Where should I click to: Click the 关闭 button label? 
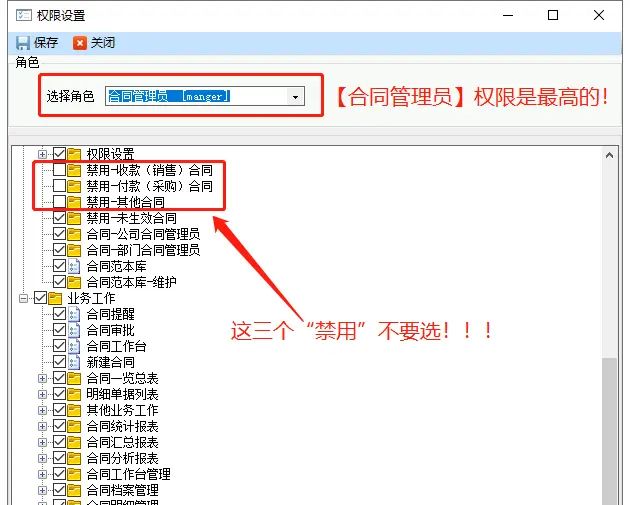103,43
